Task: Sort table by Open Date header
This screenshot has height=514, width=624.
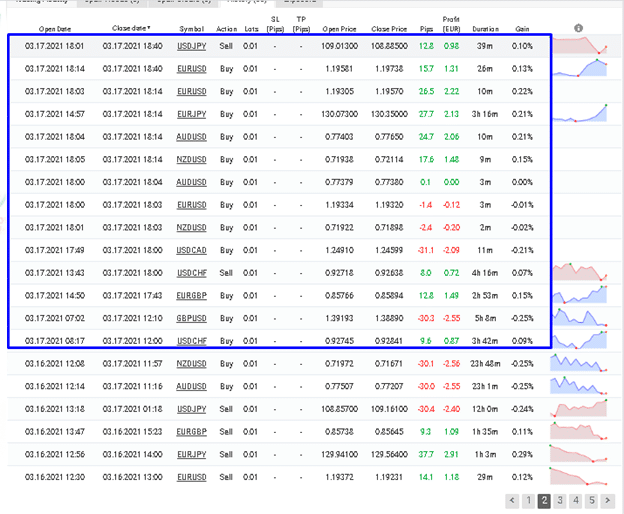Action: click(55, 29)
